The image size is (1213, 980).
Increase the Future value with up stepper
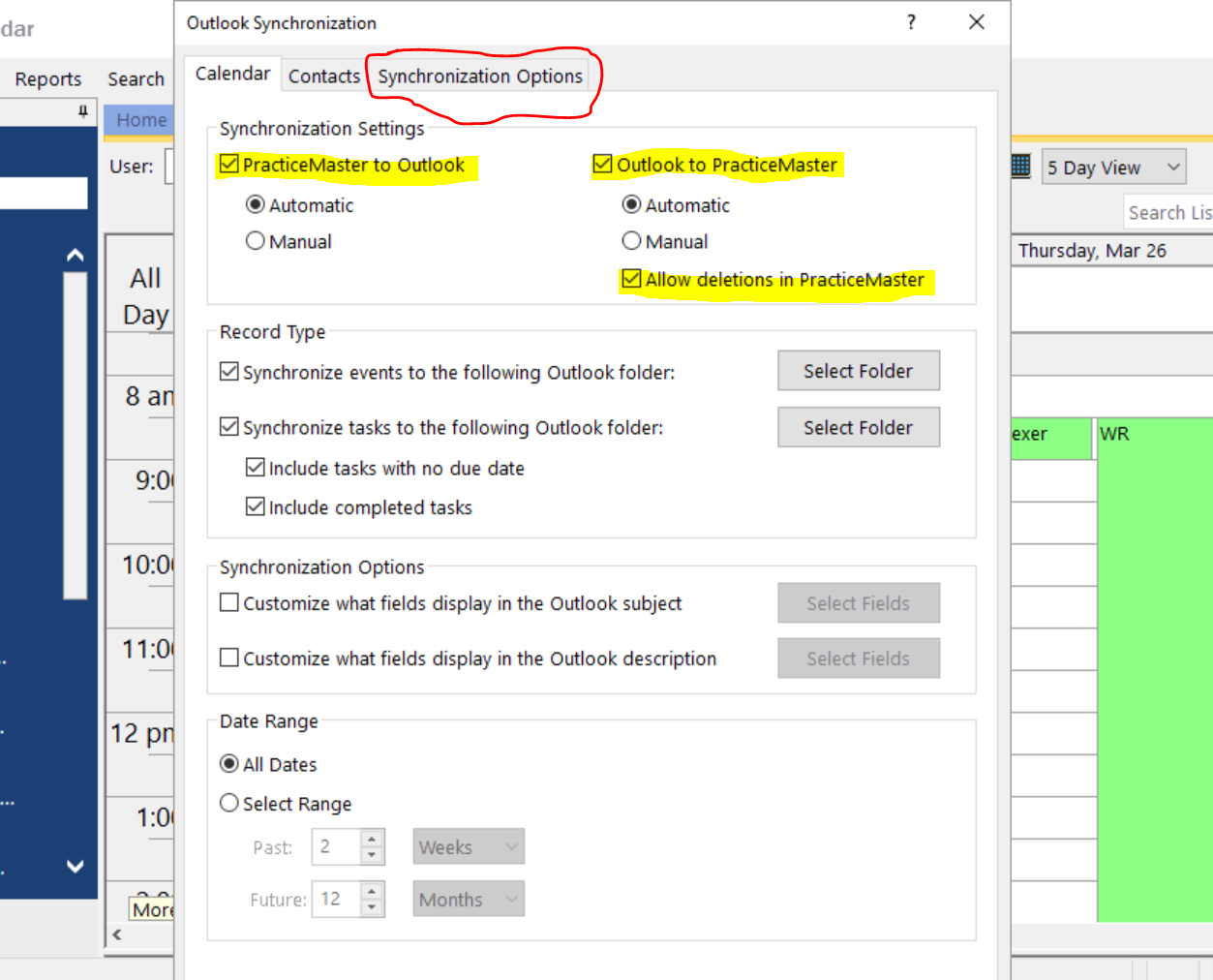[372, 891]
